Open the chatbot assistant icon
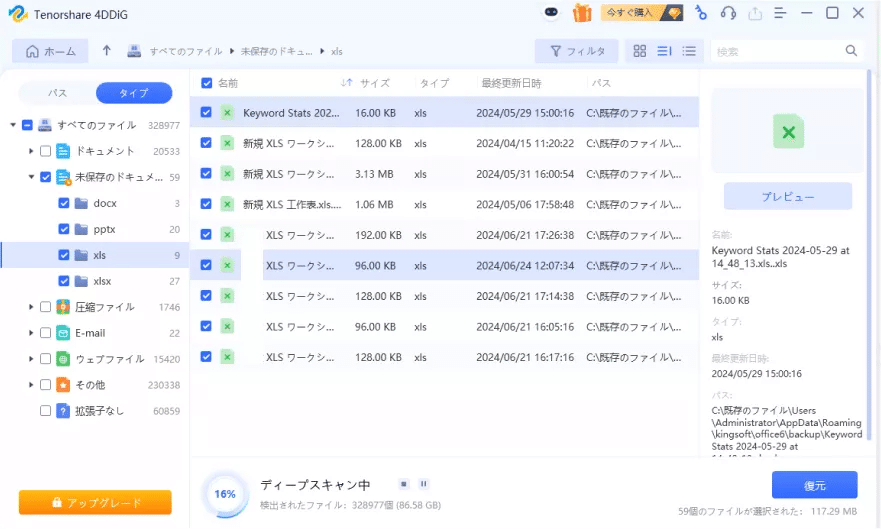This screenshot has height=529, width=881. click(551, 12)
